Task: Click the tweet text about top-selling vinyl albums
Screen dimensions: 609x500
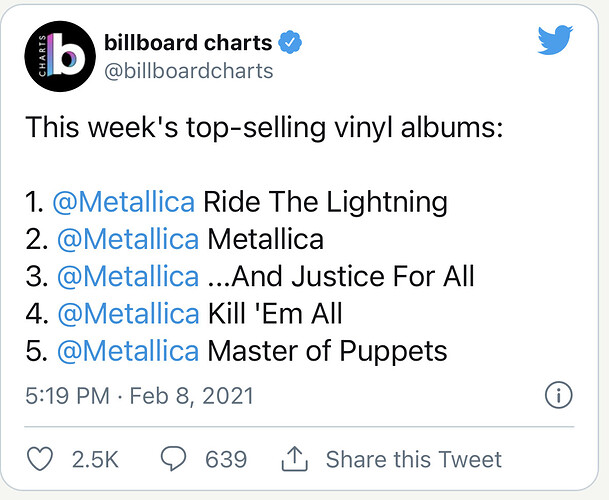Action: 264,127
